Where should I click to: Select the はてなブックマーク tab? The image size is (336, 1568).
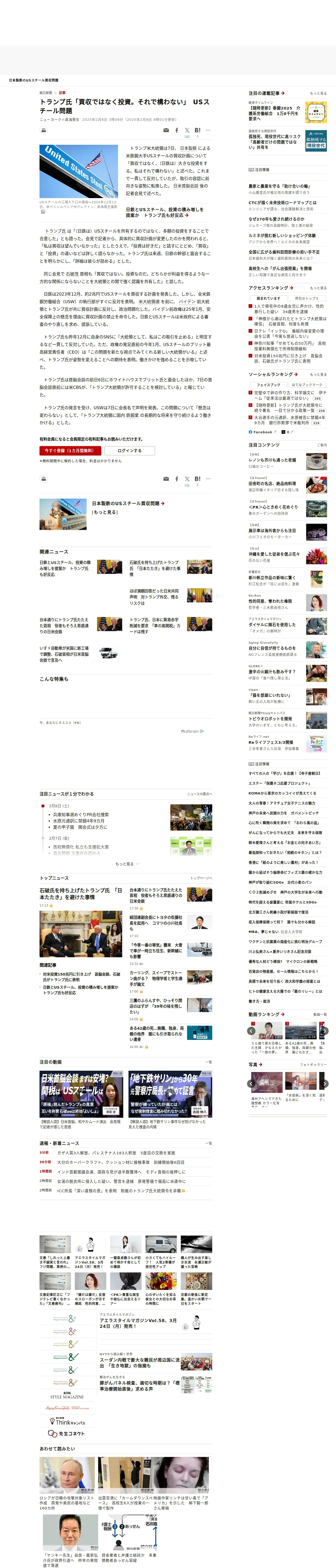point(307,385)
